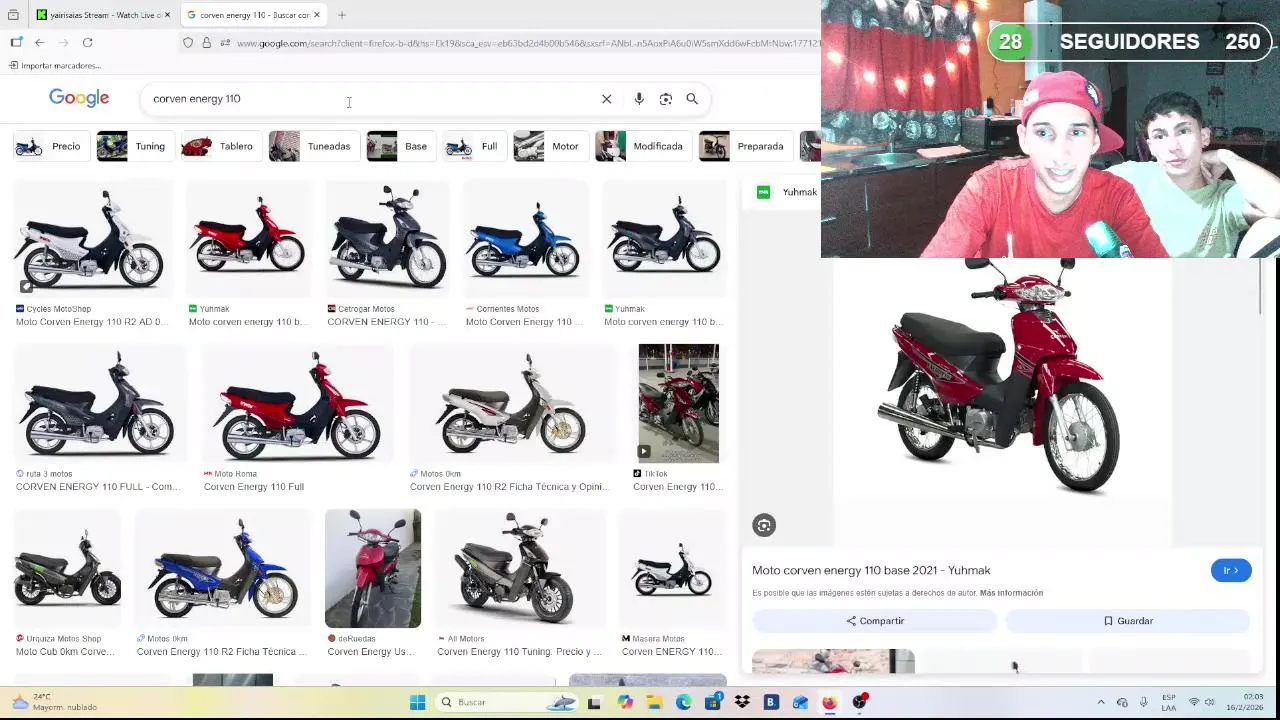The width and height of the screenshot is (1280, 720).
Task: Open Cetrogar Motos dark motorcycle thumbnail
Action: point(386,240)
